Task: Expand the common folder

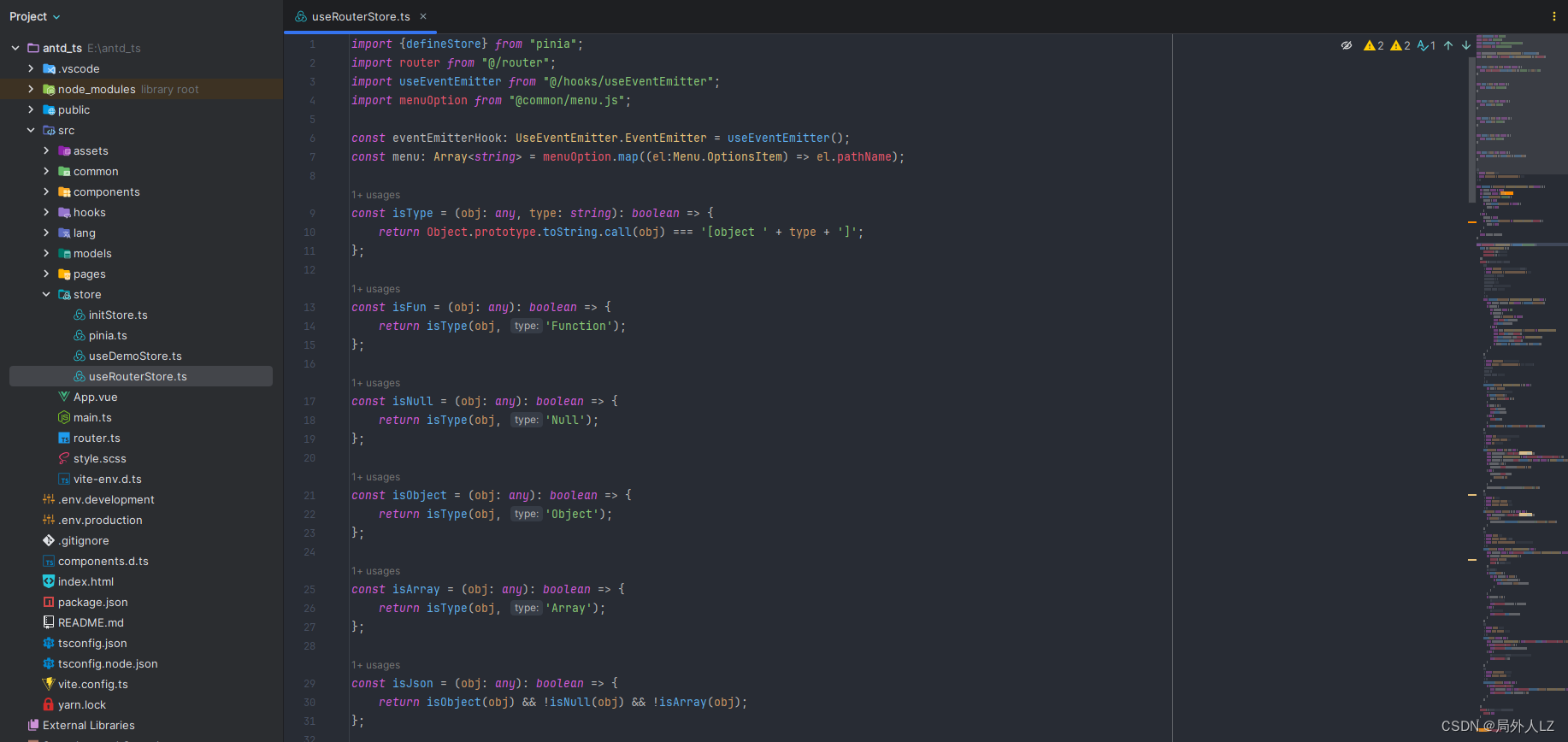Action: (46, 171)
